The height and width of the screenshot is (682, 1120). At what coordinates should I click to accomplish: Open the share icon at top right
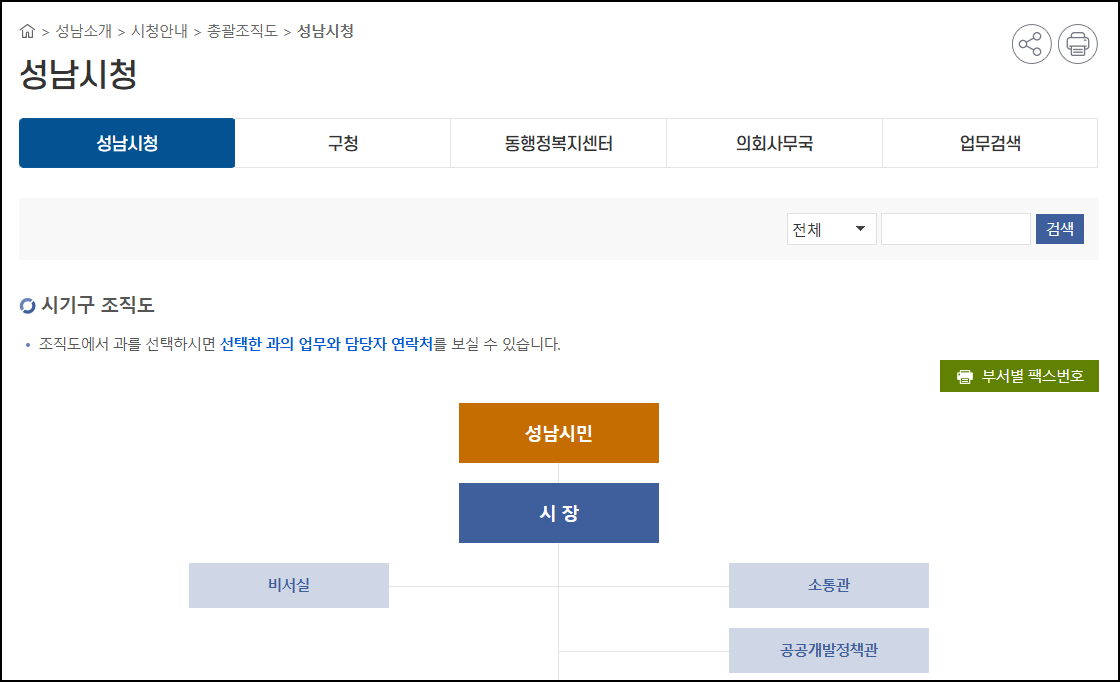pos(1032,45)
